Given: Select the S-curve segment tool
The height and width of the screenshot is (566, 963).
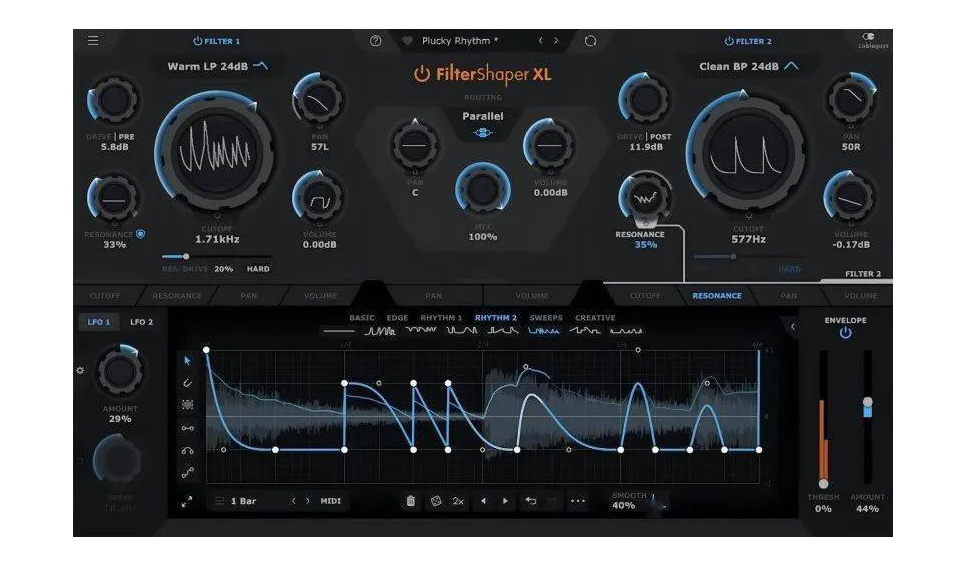Looking at the screenshot, I should [187, 473].
